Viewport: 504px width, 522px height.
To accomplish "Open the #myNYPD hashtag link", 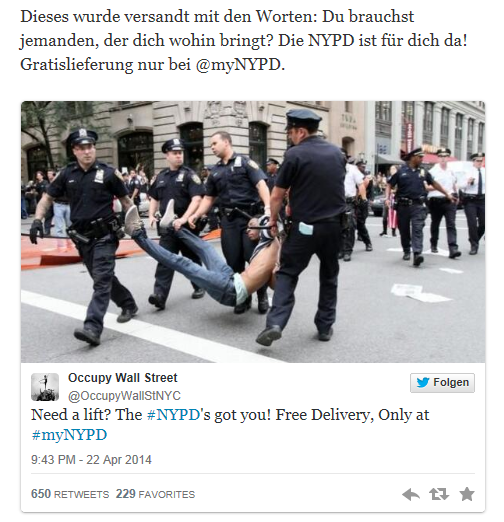I will coord(69,435).
